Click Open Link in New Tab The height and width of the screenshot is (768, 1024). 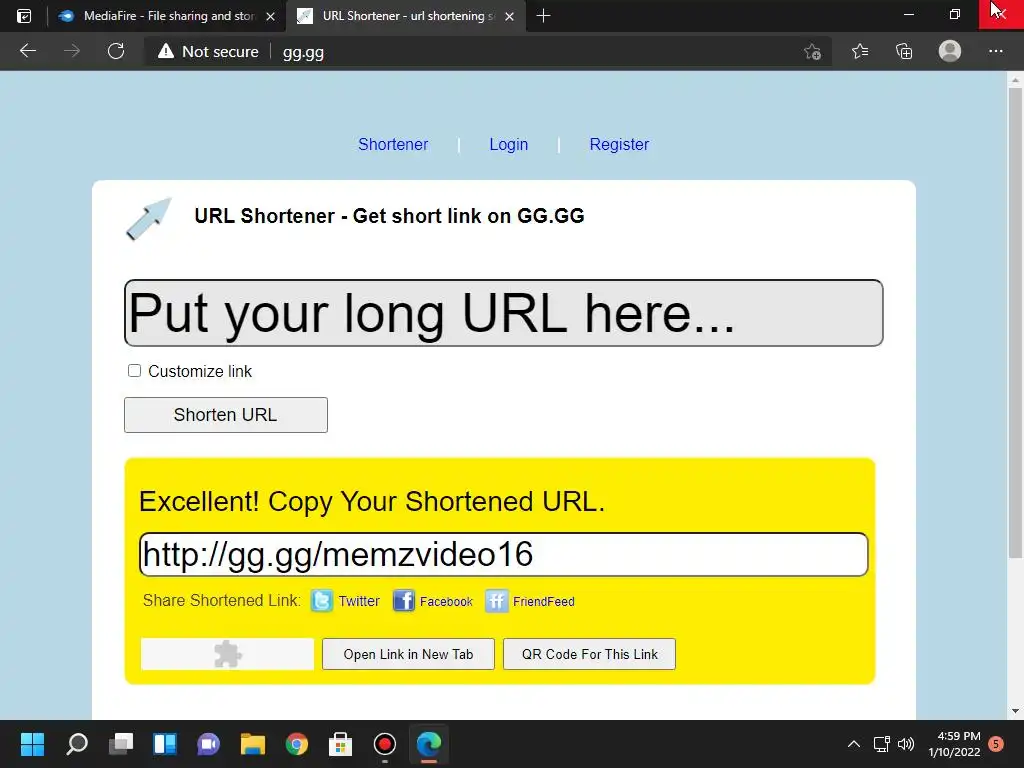(x=408, y=654)
